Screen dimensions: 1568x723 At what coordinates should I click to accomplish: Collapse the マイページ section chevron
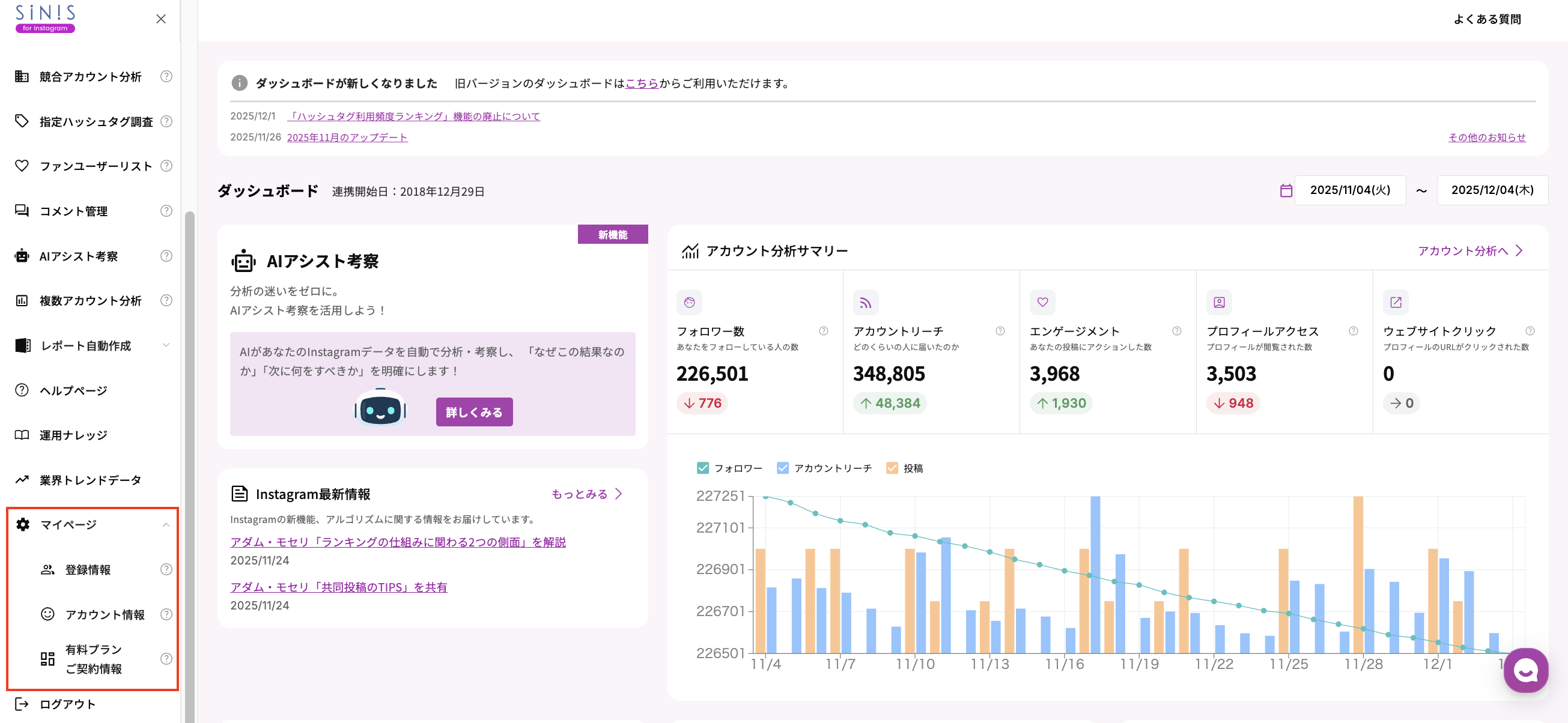pyautogui.click(x=166, y=524)
